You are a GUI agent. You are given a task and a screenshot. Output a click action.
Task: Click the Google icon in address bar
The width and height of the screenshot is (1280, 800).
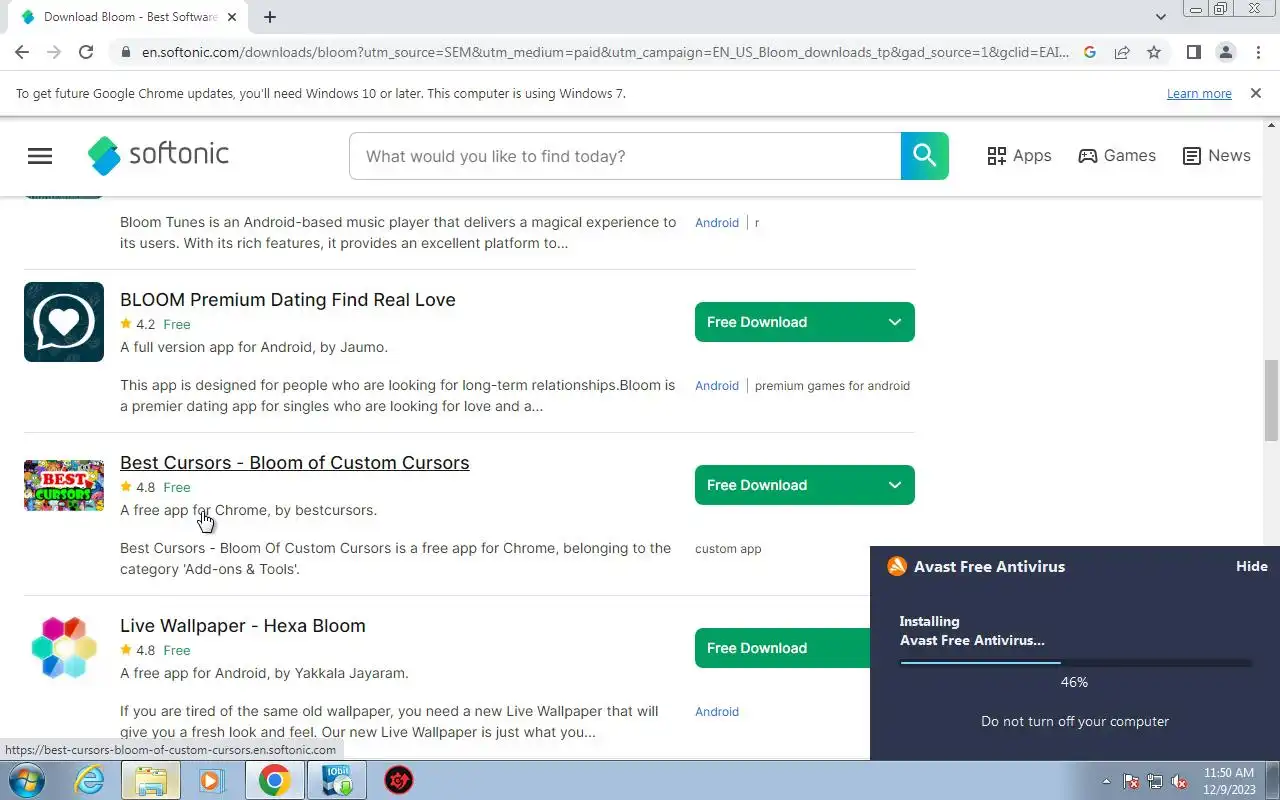click(x=1090, y=52)
